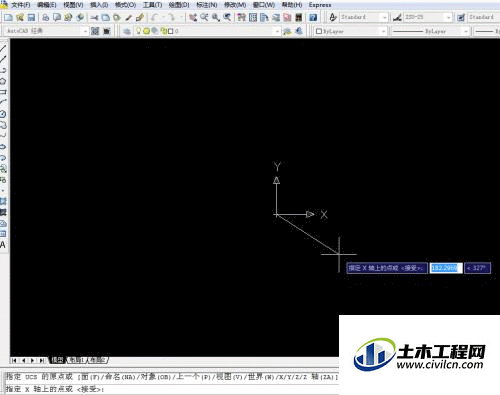Click the Layer Previous icon
This screenshot has height=395, width=500.
(x=299, y=31)
